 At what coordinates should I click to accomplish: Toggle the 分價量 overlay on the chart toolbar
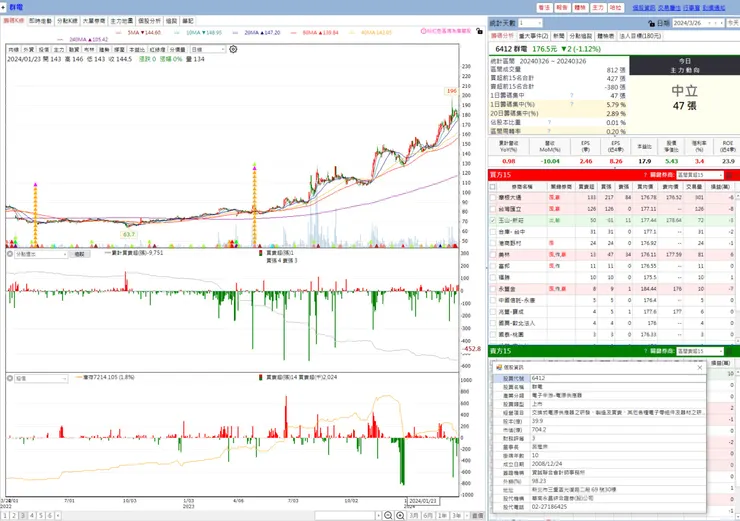point(177,50)
